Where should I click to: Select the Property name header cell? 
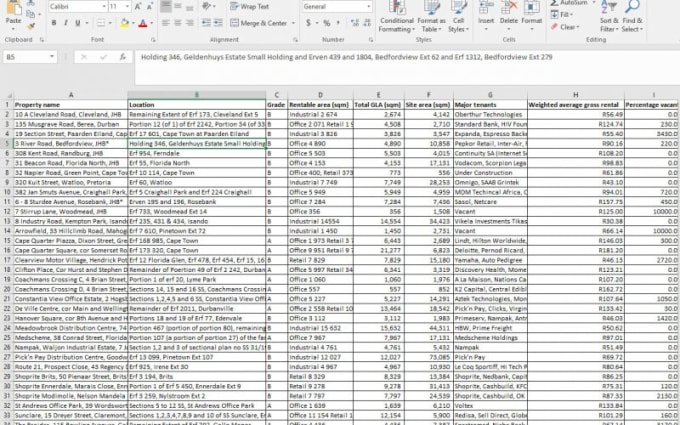pyautogui.click(x=71, y=105)
